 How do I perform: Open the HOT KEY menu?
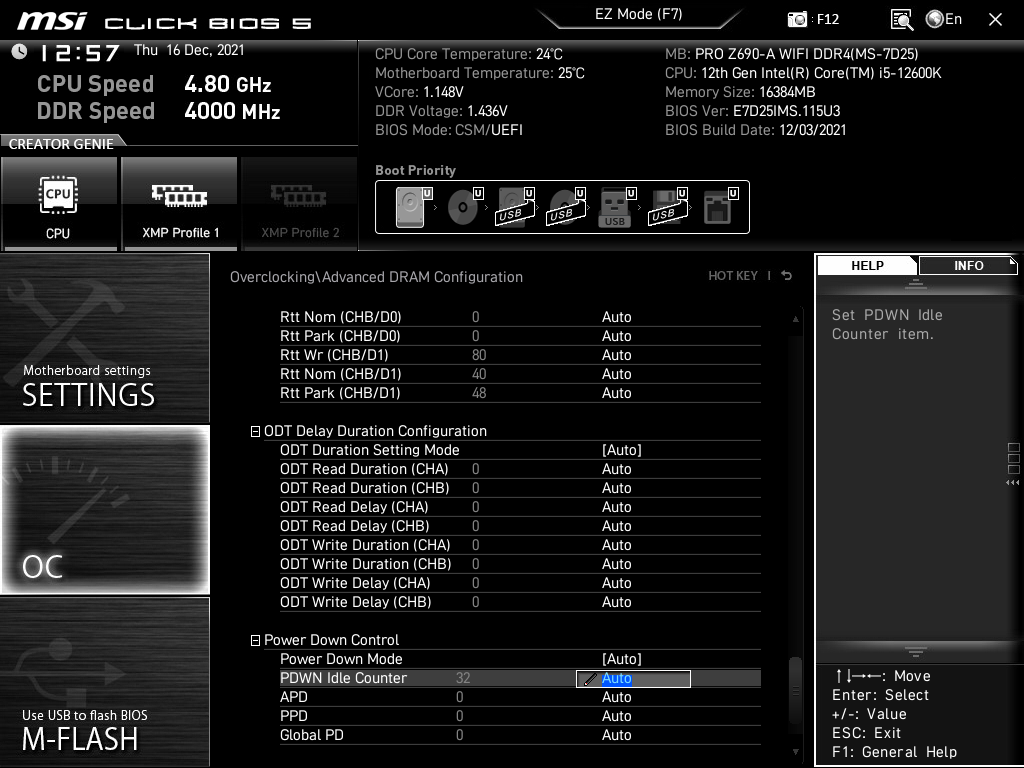[733, 276]
